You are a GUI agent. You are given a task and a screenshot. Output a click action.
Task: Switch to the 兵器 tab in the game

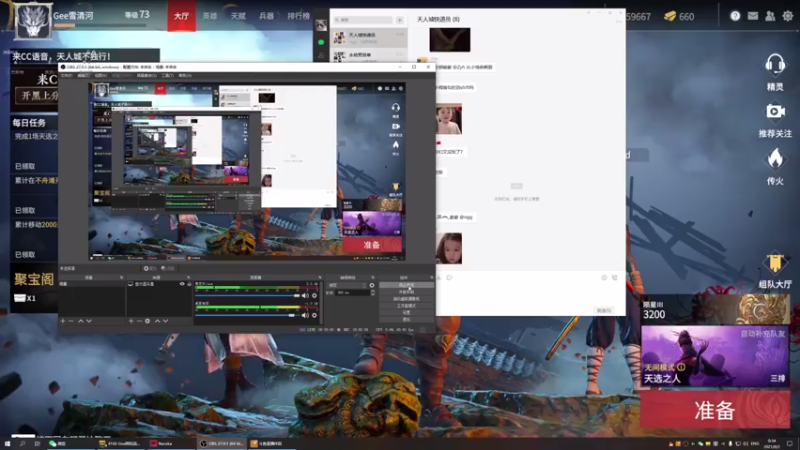click(266, 16)
